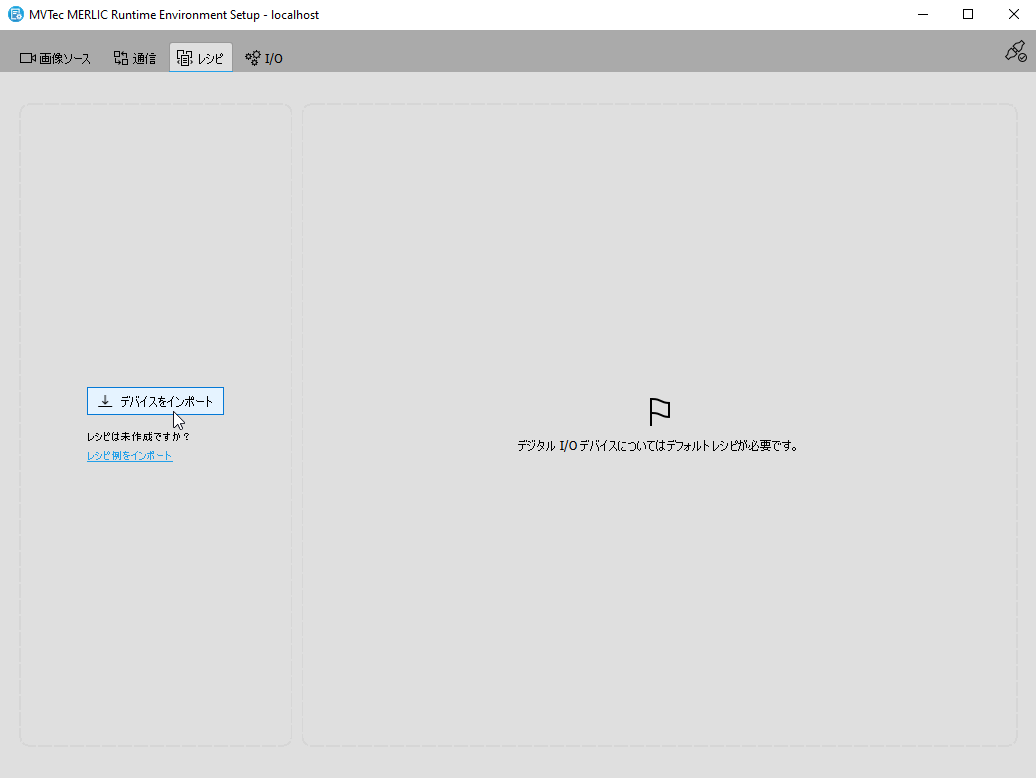Click the レシピは未作成ですか？ text
Screen dimensions: 1036x778
[x=138, y=436]
